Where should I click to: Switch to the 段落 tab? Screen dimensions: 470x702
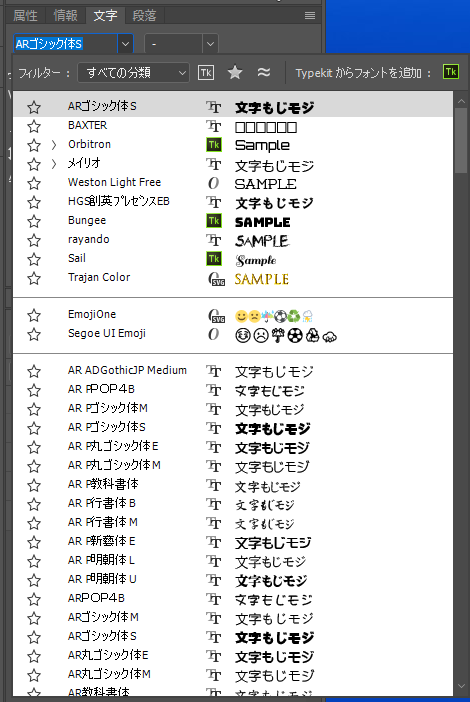pos(145,16)
